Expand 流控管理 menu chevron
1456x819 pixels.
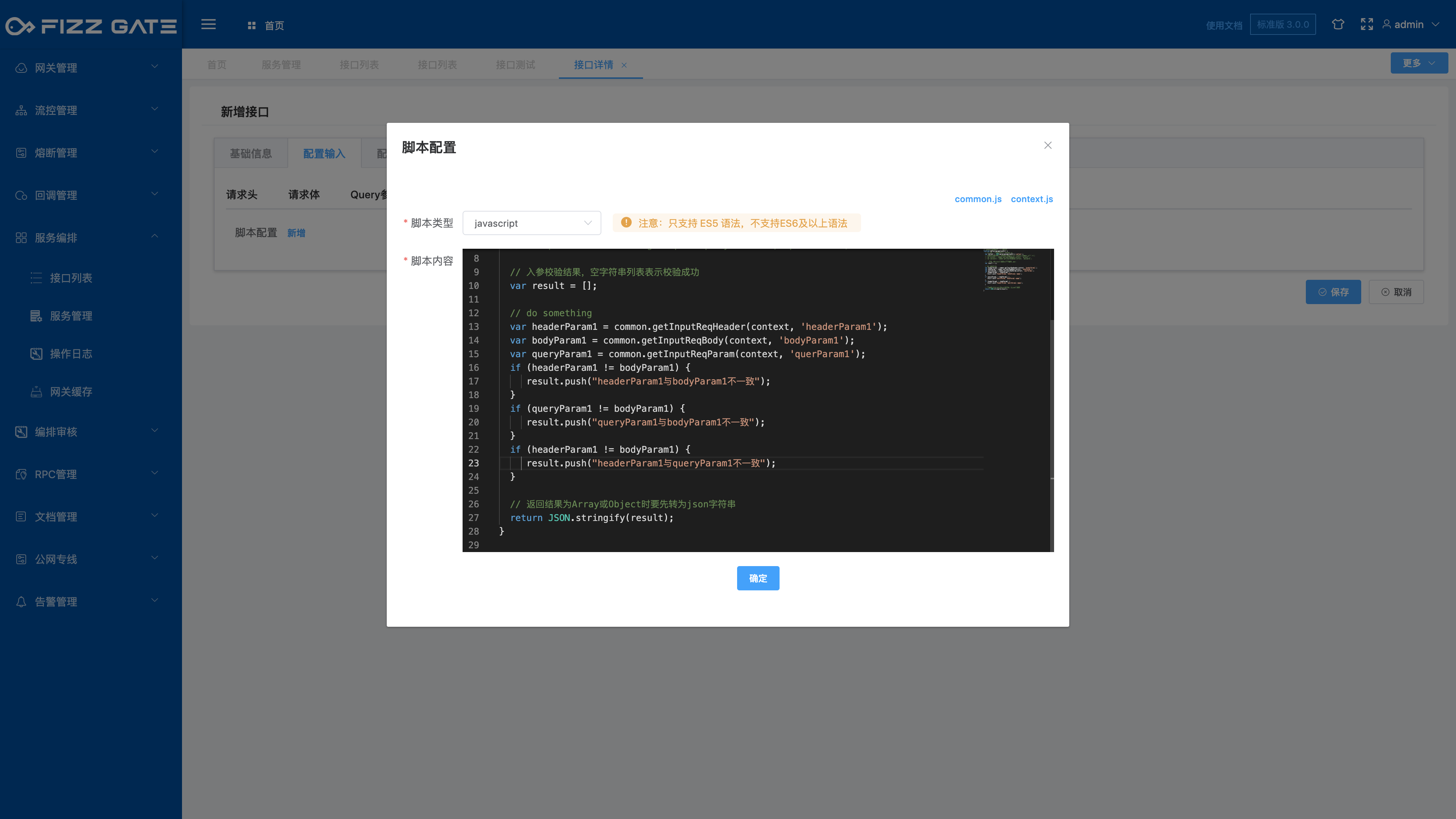click(155, 109)
